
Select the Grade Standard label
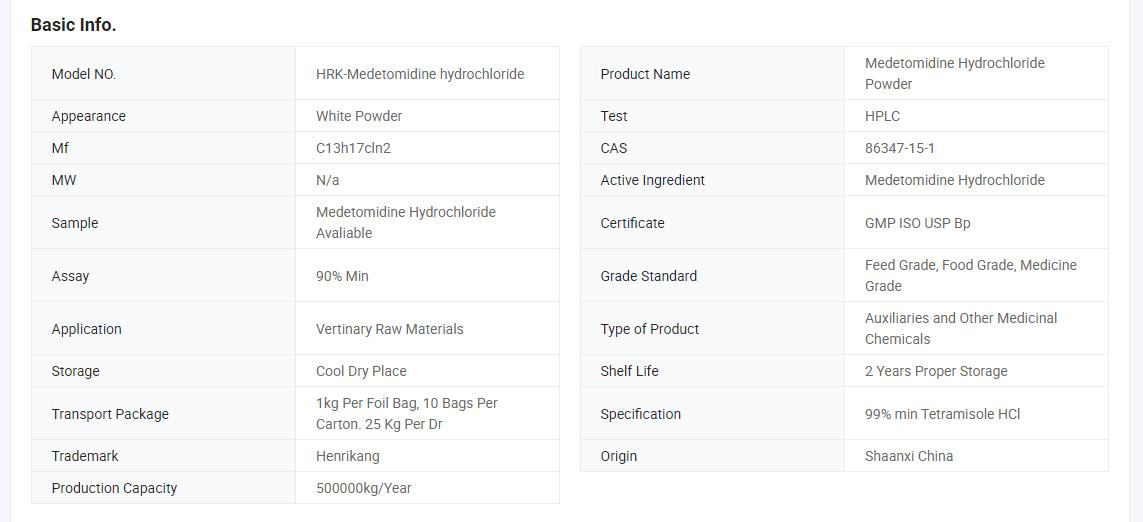pyautogui.click(x=648, y=276)
